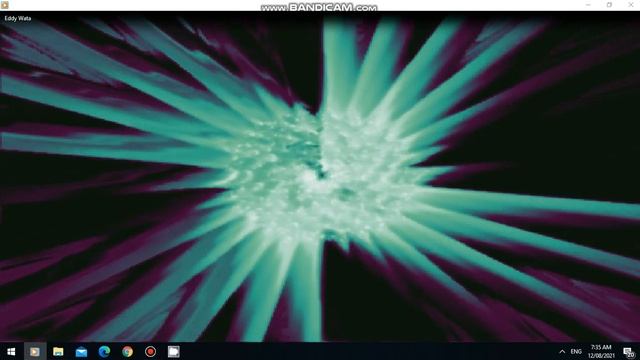The image size is (640, 360).
Task: Open the Windows Start menu
Action: coord(11,351)
